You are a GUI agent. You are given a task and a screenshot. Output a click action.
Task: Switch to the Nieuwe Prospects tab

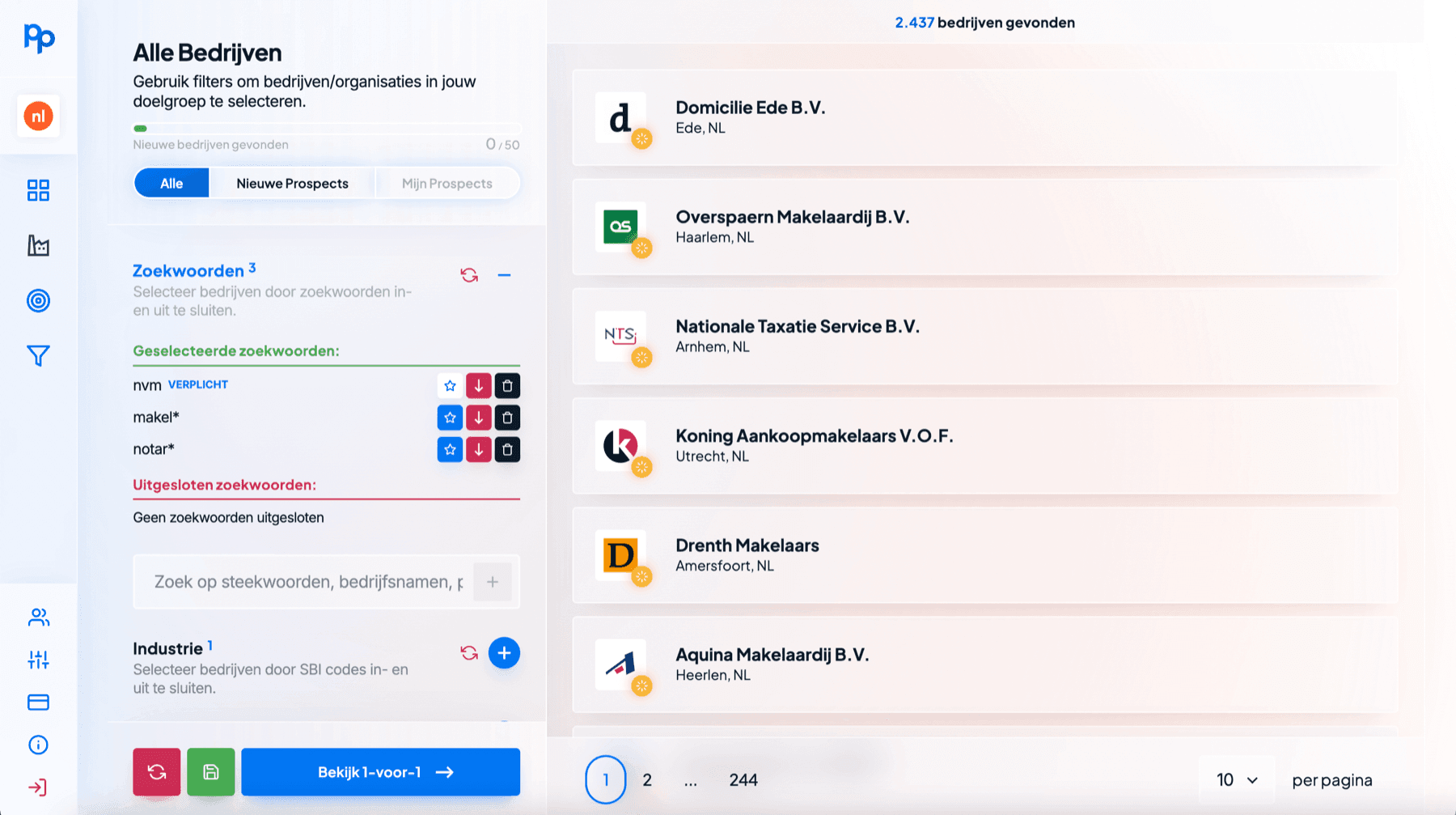pyautogui.click(x=292, y=184)
